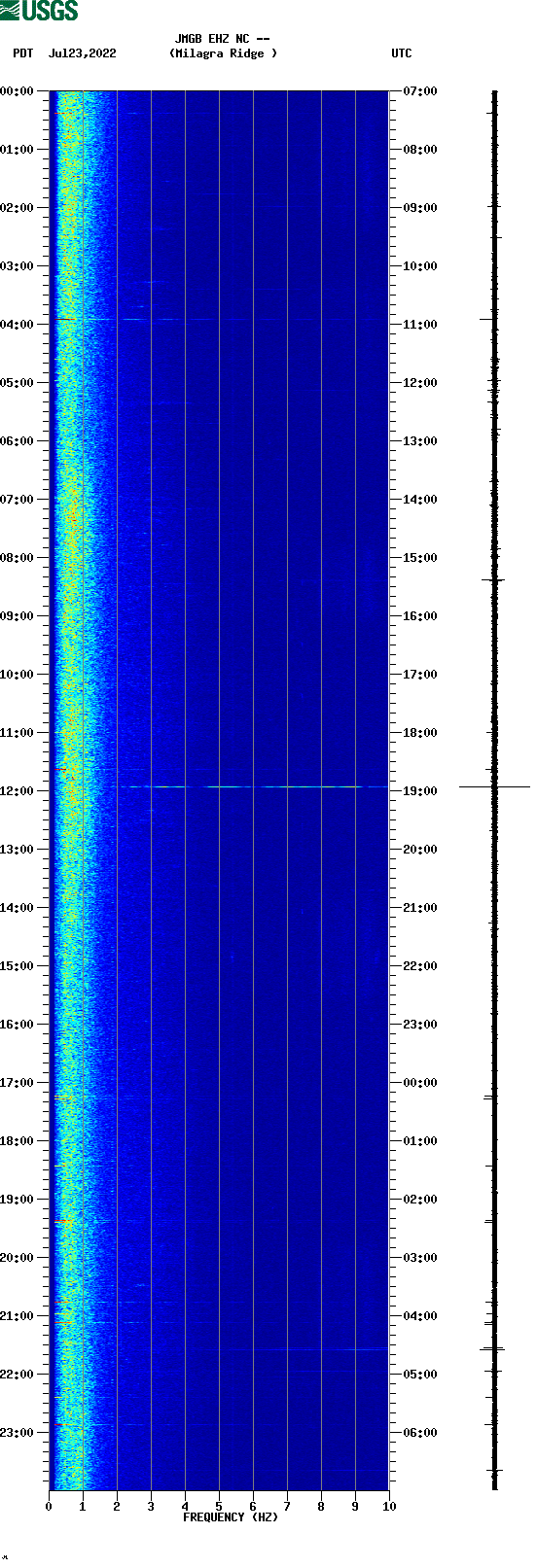Click the 13:00 UTC time label
Screen dimensions: 537x1568
[x=419, y=441]
